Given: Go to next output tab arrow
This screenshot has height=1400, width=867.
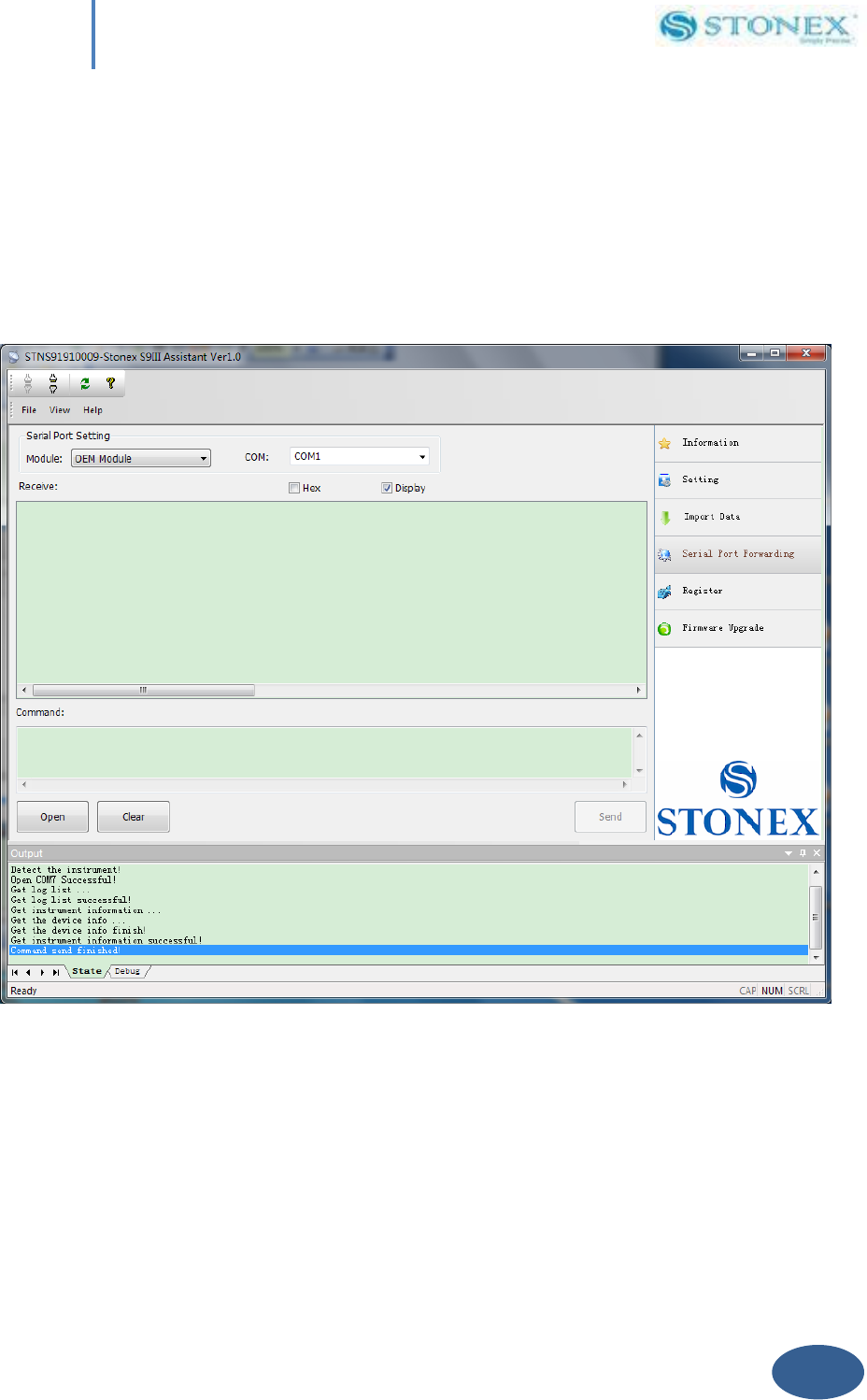Looking at the screenshot, I should [42, 972].
